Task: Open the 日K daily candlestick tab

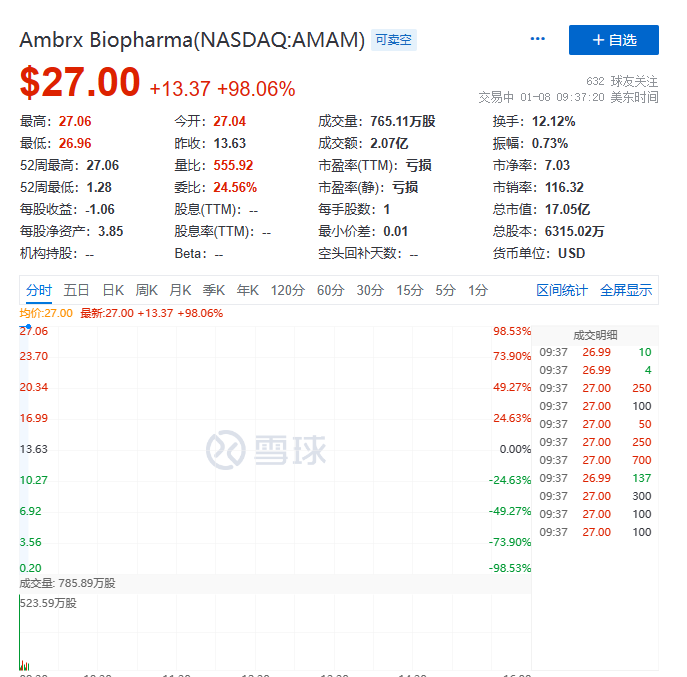Action: click(113, 290)
